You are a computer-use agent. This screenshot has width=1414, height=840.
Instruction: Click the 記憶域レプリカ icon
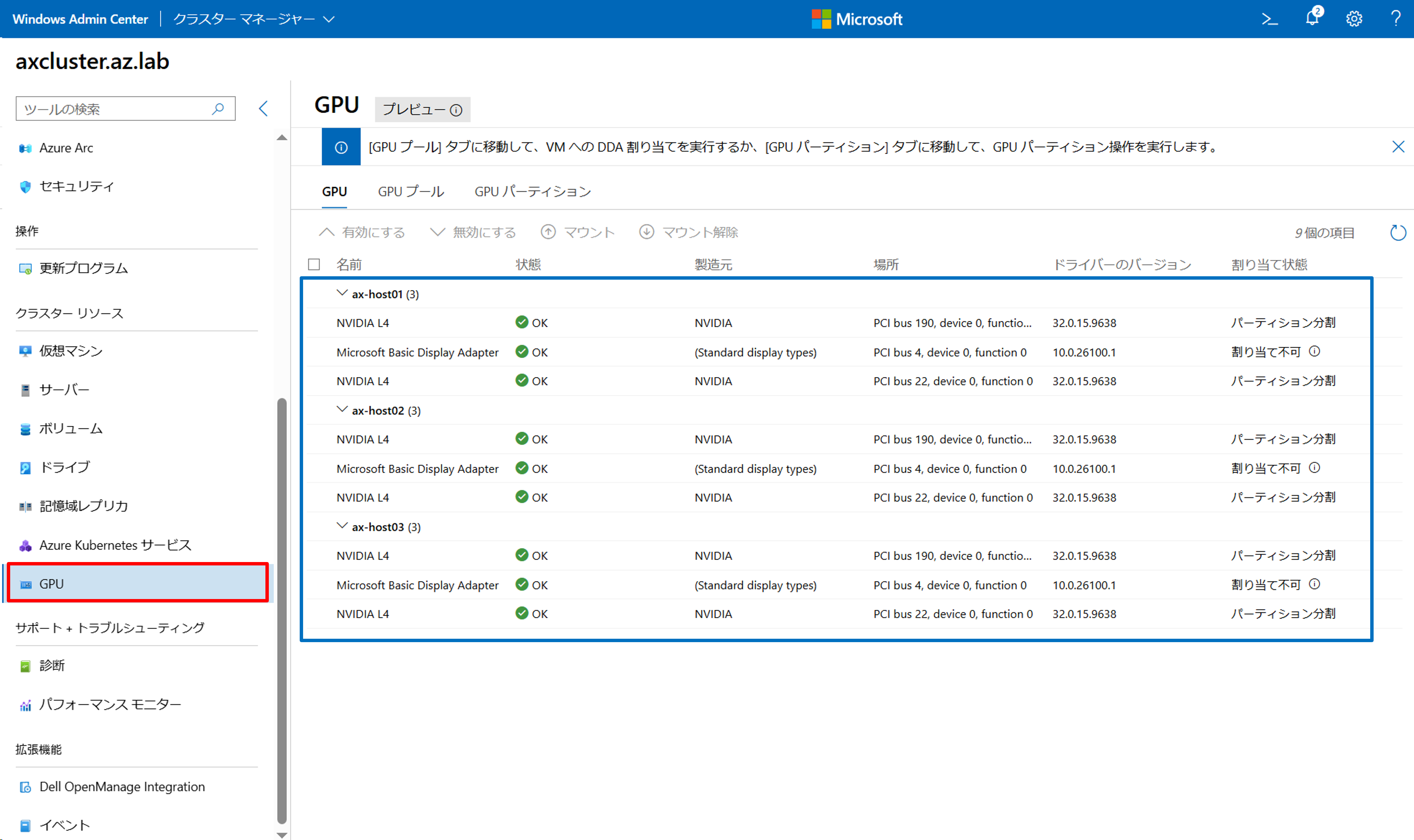25,506
